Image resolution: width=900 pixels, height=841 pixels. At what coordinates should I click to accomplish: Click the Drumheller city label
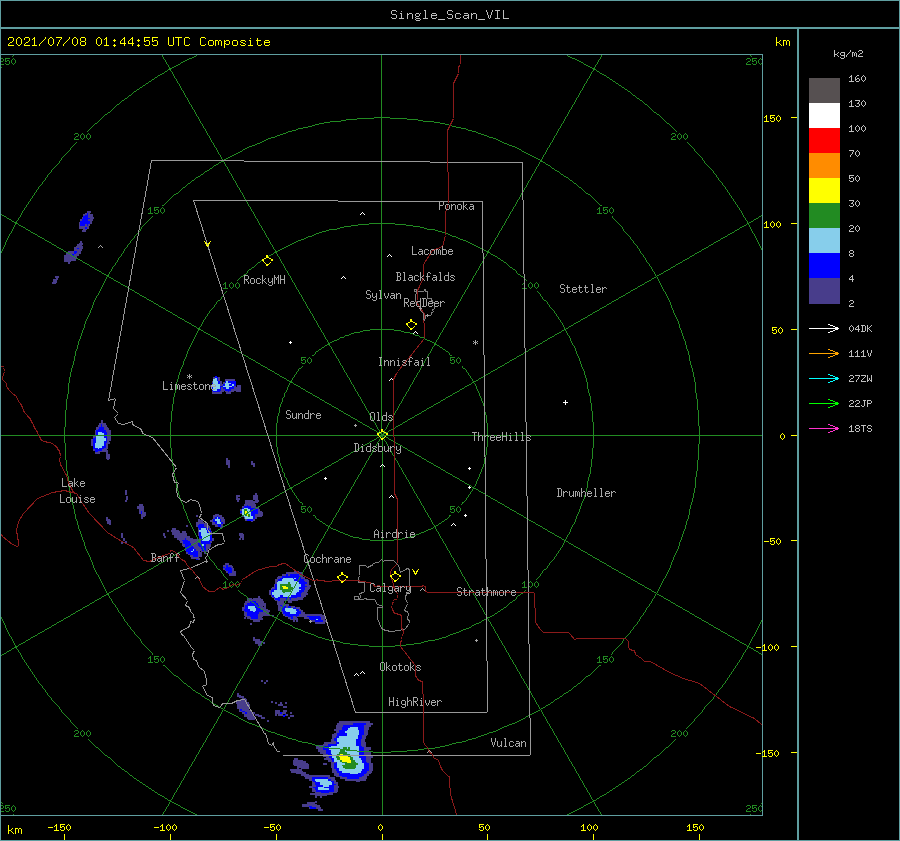pos(586,493)
